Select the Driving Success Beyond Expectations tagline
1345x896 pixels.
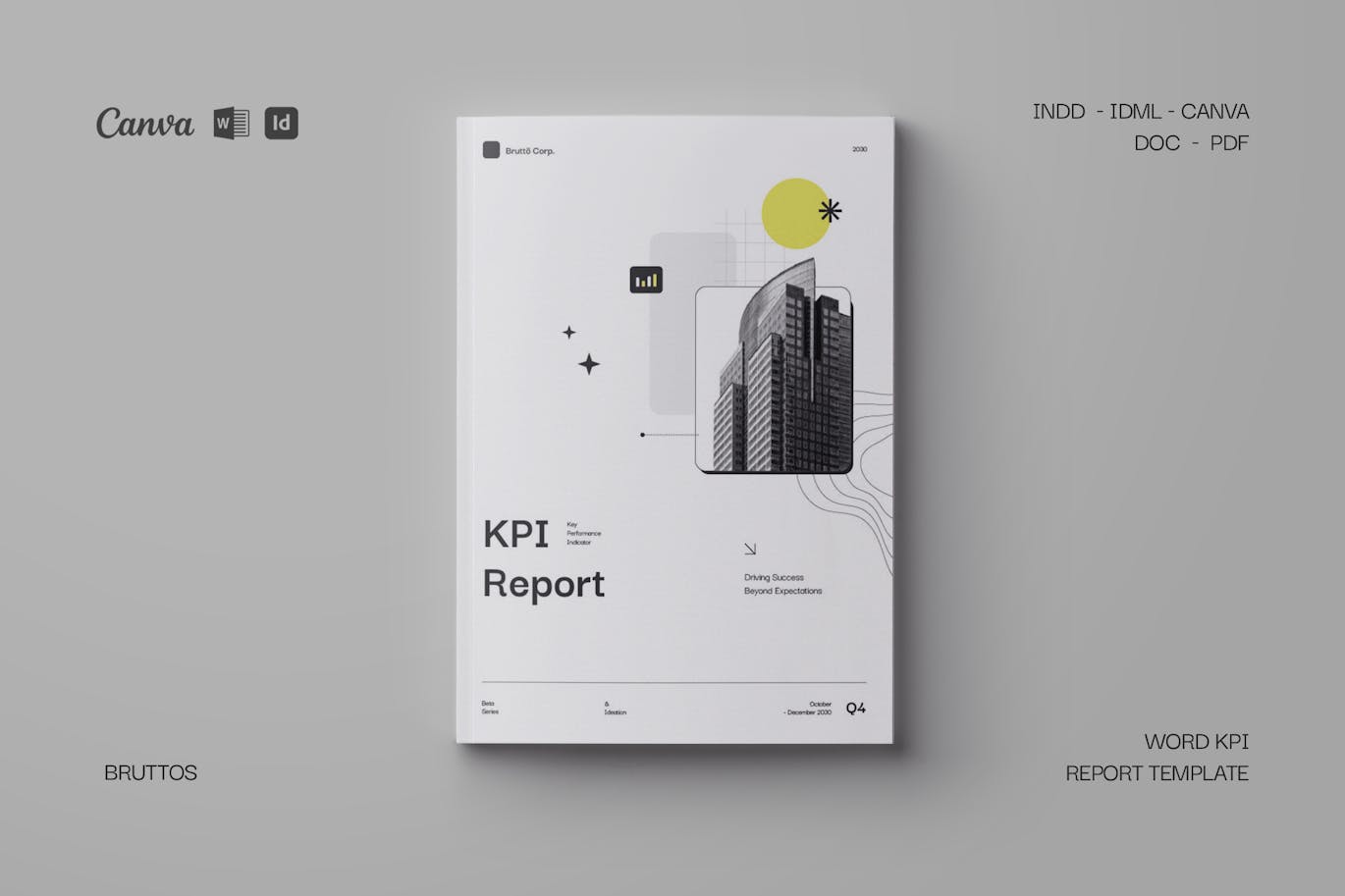tap(782, 584)
